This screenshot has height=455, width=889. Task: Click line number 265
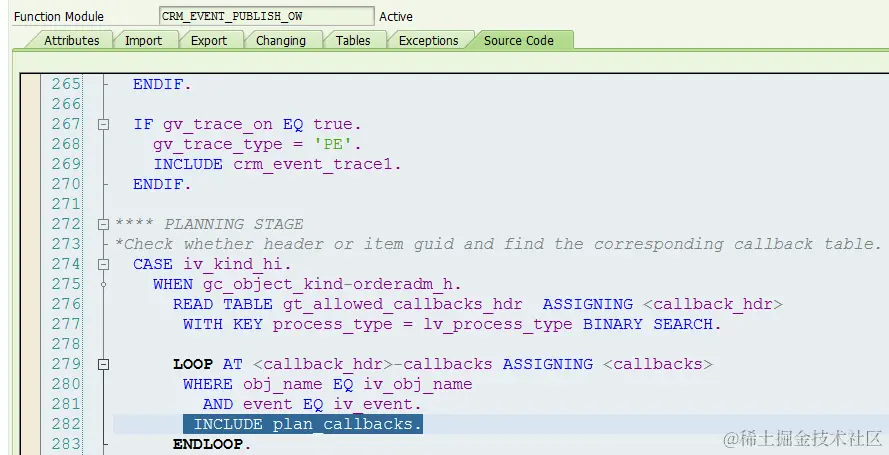click(66, 84)
